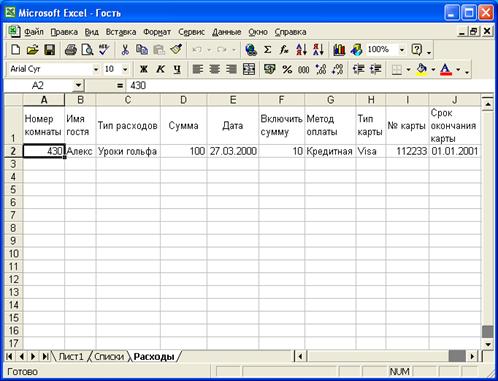Activate the Format Painter brush
The width and height of the screenshot is (498, 381).
click(x=176, y=50)
